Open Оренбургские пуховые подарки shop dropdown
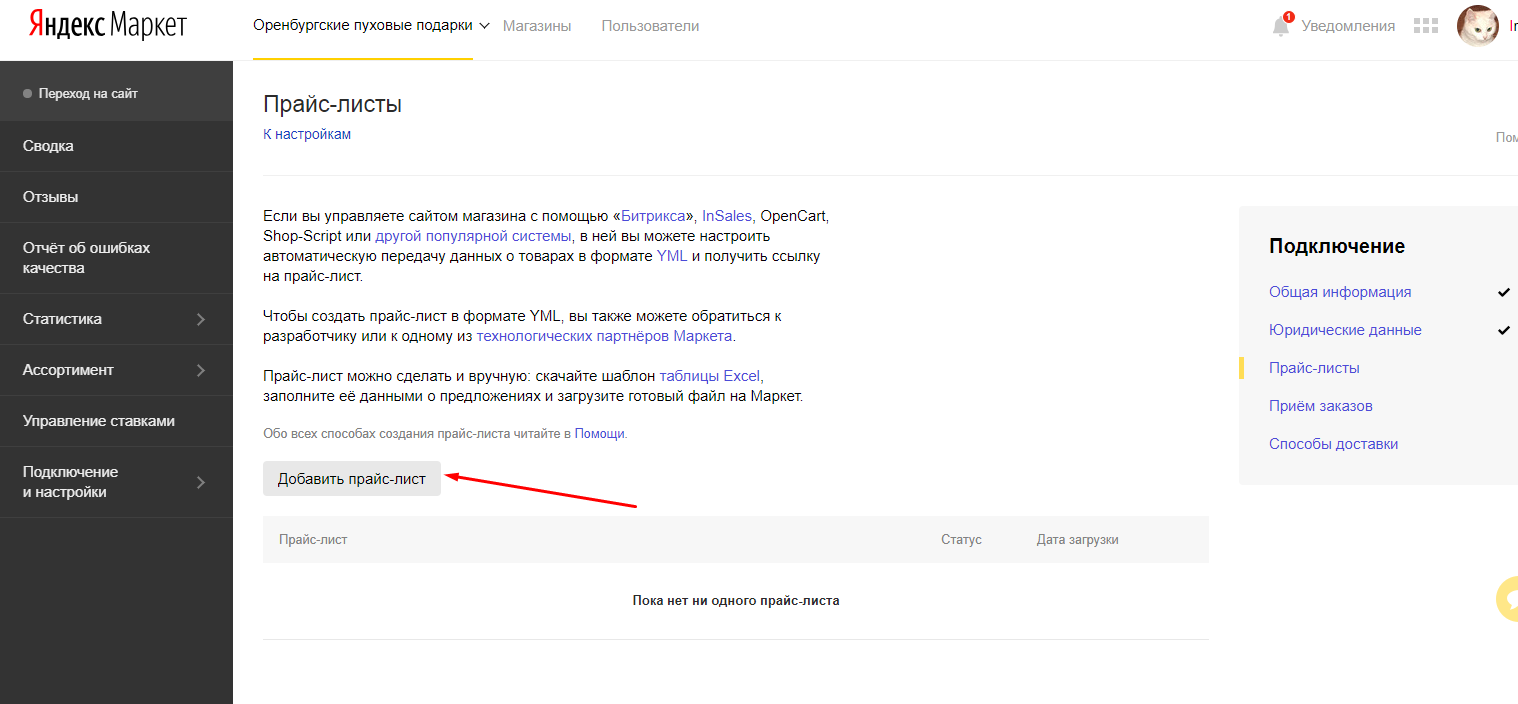The image size is (1518, 704). pyautogui.click(x=371, y=26)
